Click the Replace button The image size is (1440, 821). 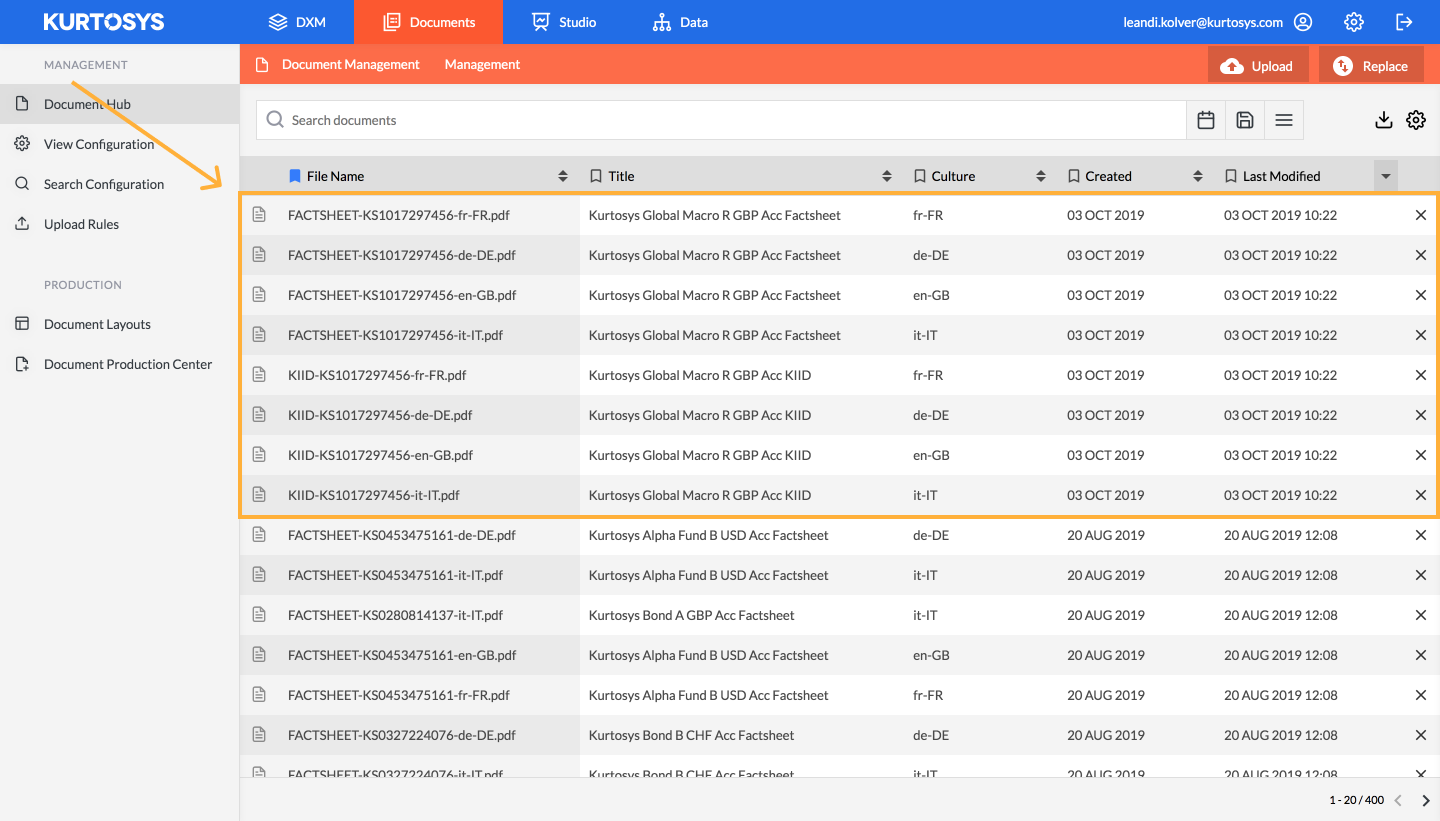[1371, 66]
